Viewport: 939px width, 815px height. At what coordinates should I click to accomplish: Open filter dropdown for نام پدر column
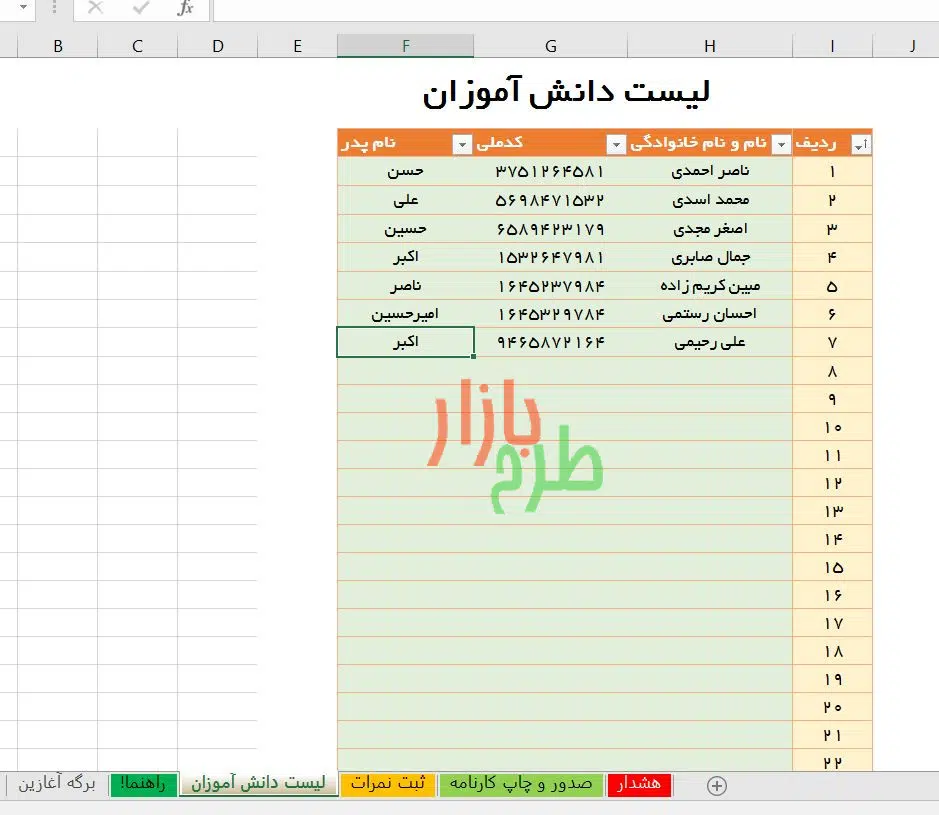[461, 145]
